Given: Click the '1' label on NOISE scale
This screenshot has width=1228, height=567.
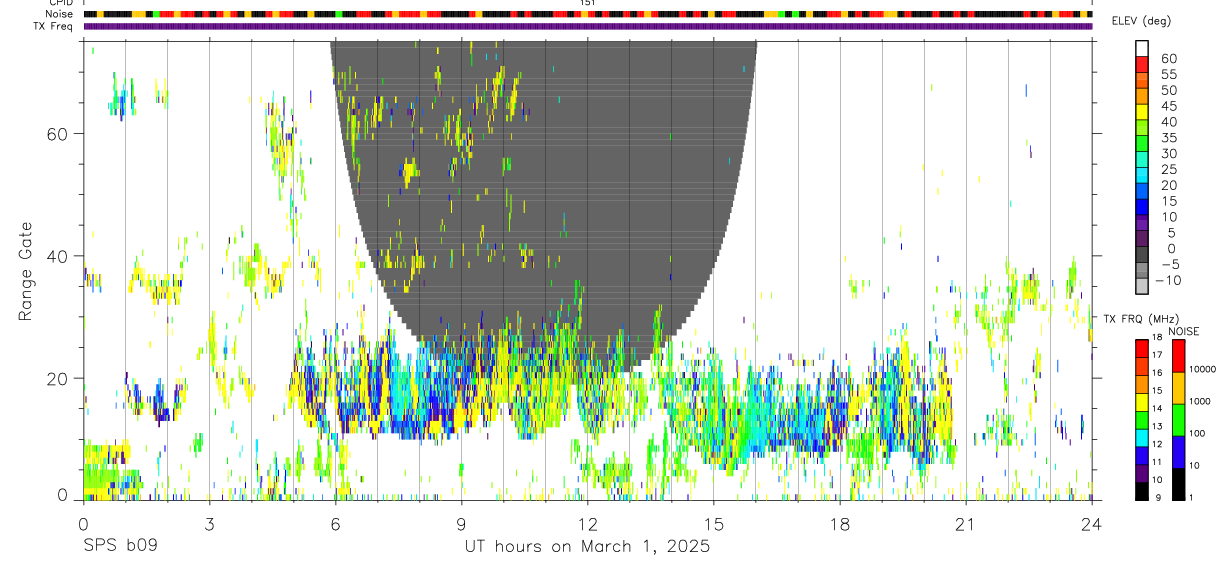Looking at the screenshot, I should pyautogui.click(x=1192, y=497).
